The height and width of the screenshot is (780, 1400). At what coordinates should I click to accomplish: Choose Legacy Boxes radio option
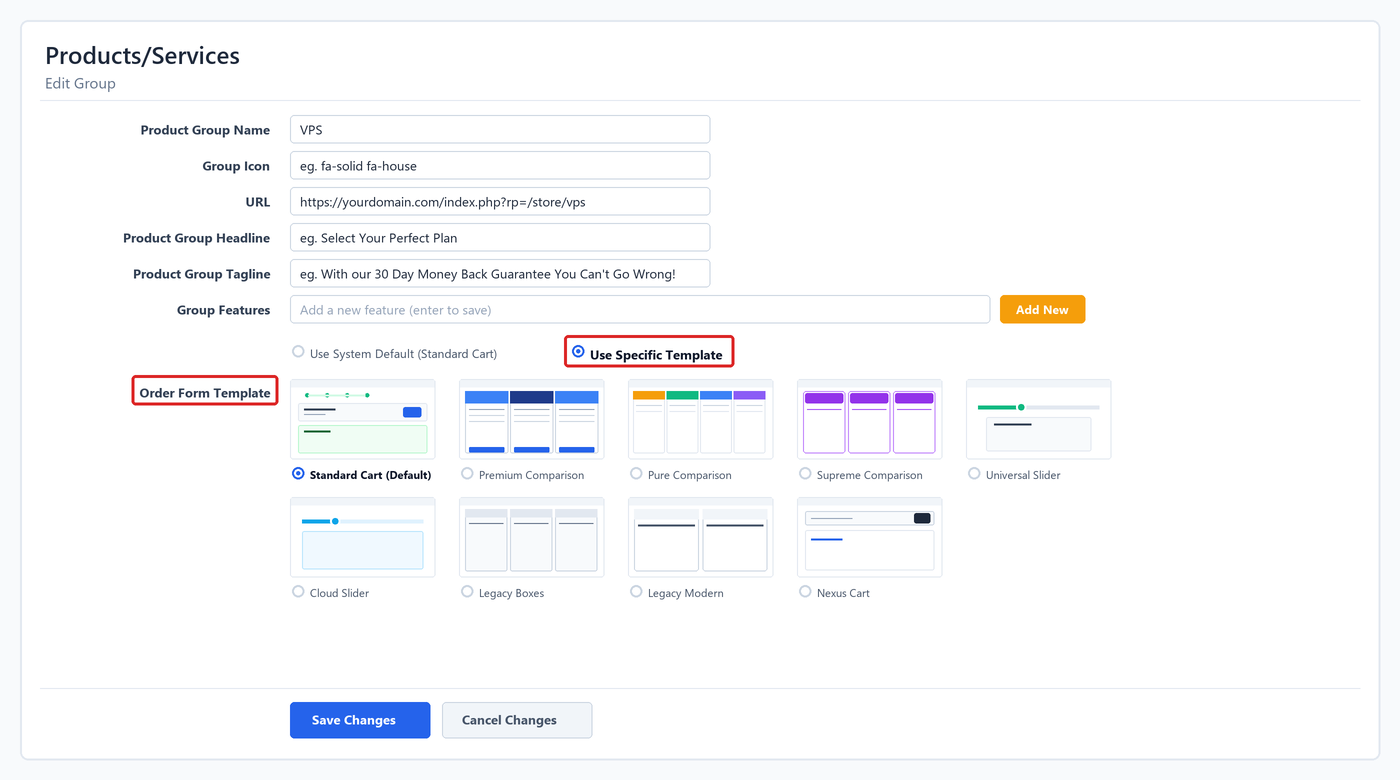(x=467, y=591)
